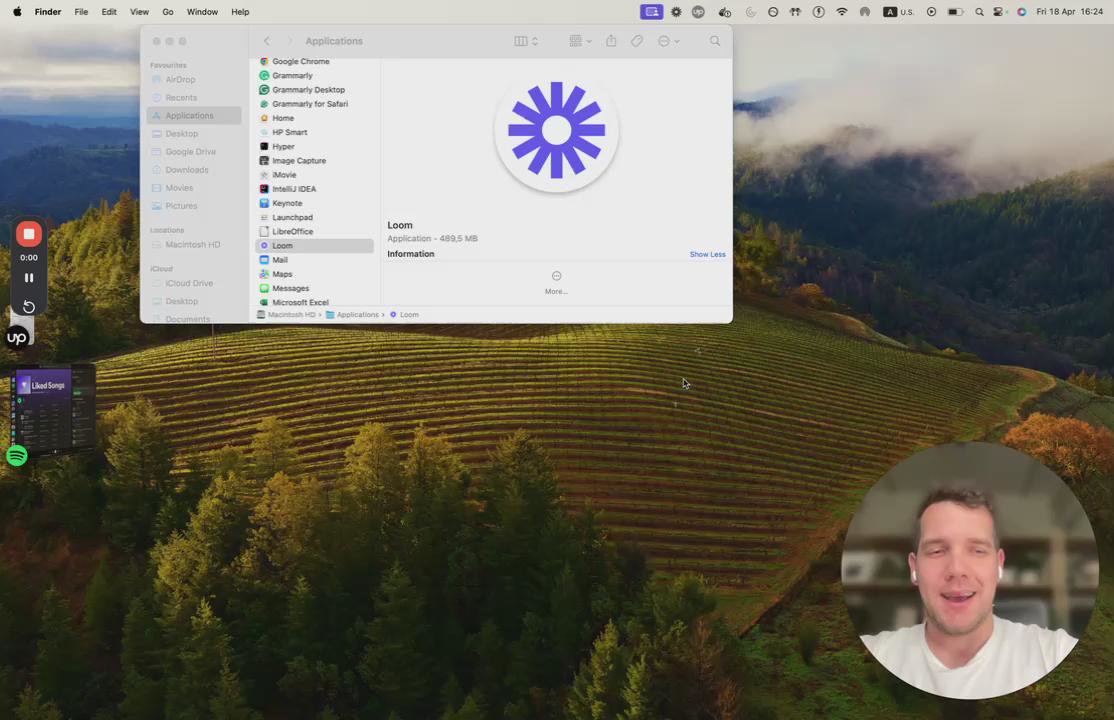The image size is (1114, 720).
Task: Open the Group By dropdown in Finder toolbar
Action: [580, 41]
